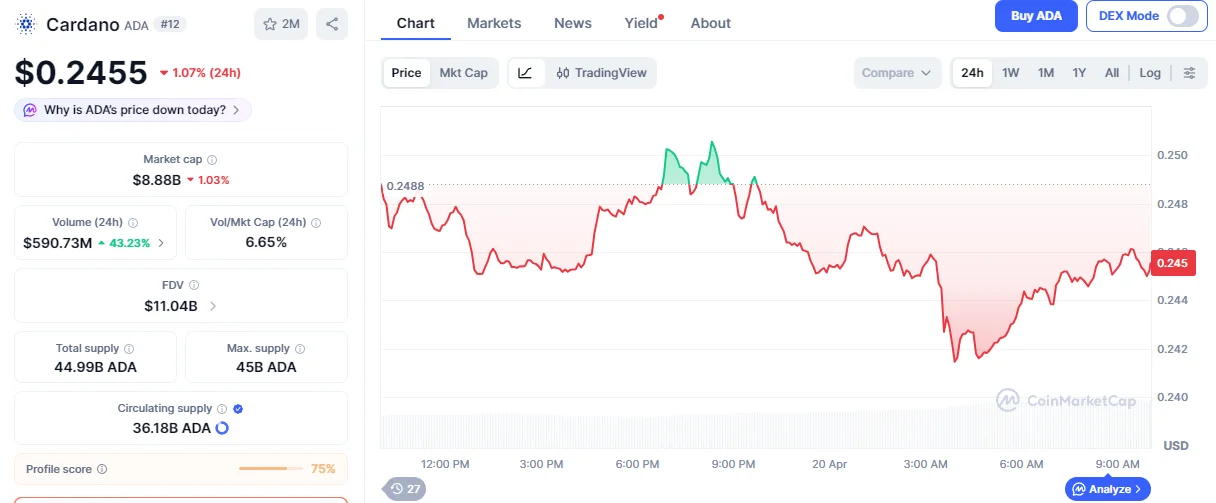Click the $11.04B FDV value
1216x503 pixels.
point(171,306)
